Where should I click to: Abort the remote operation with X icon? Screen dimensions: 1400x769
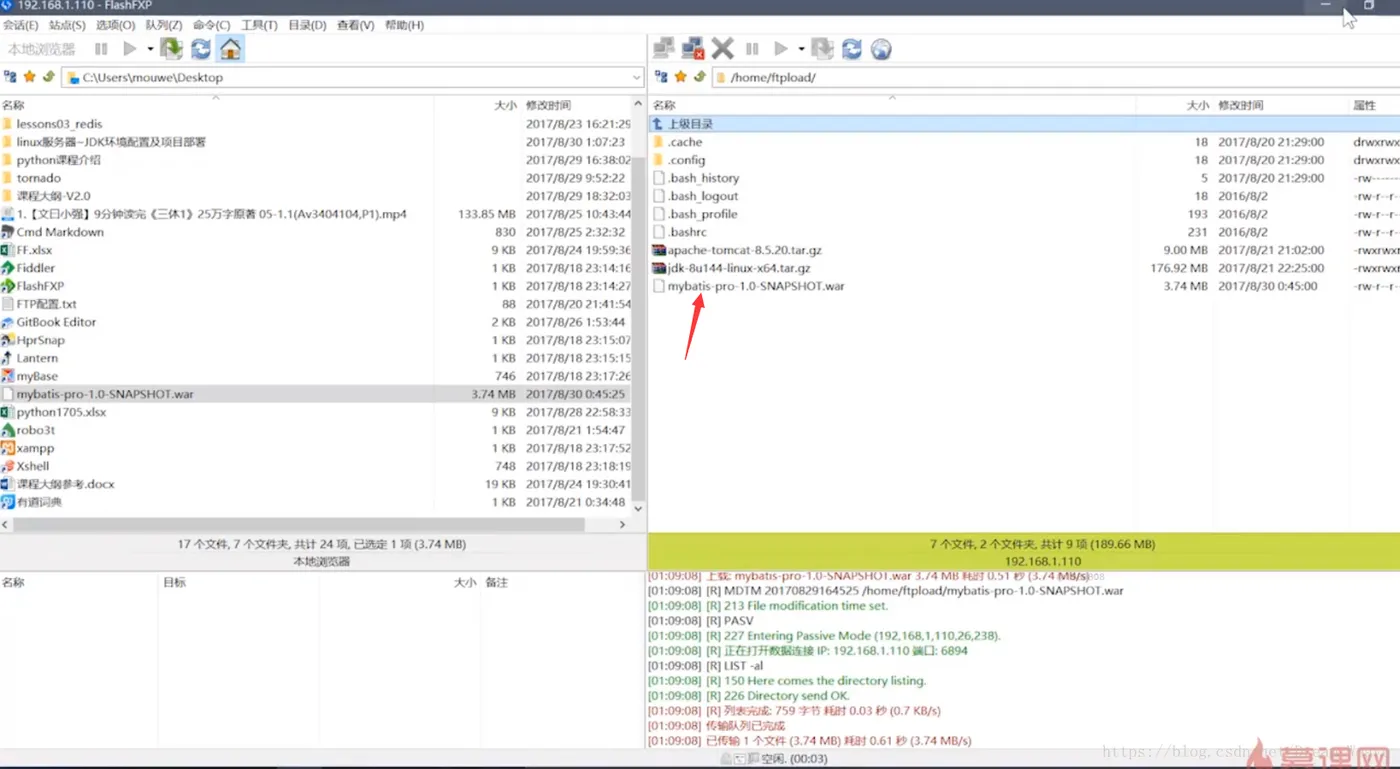(x=723, y=48)
